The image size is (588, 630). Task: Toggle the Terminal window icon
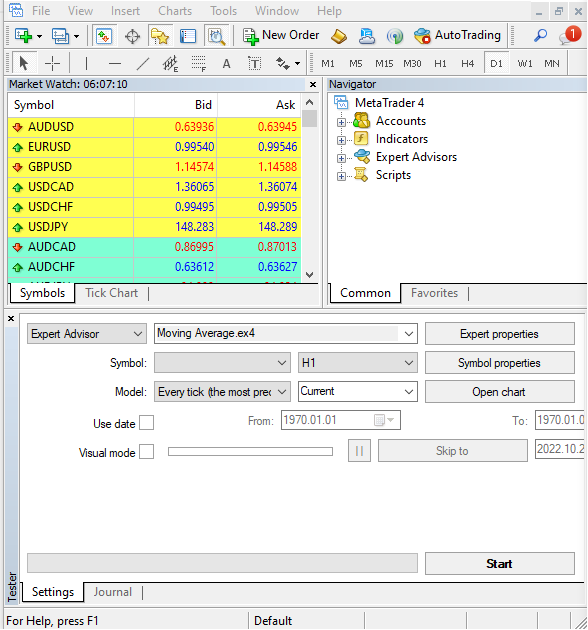pos(188,36)
